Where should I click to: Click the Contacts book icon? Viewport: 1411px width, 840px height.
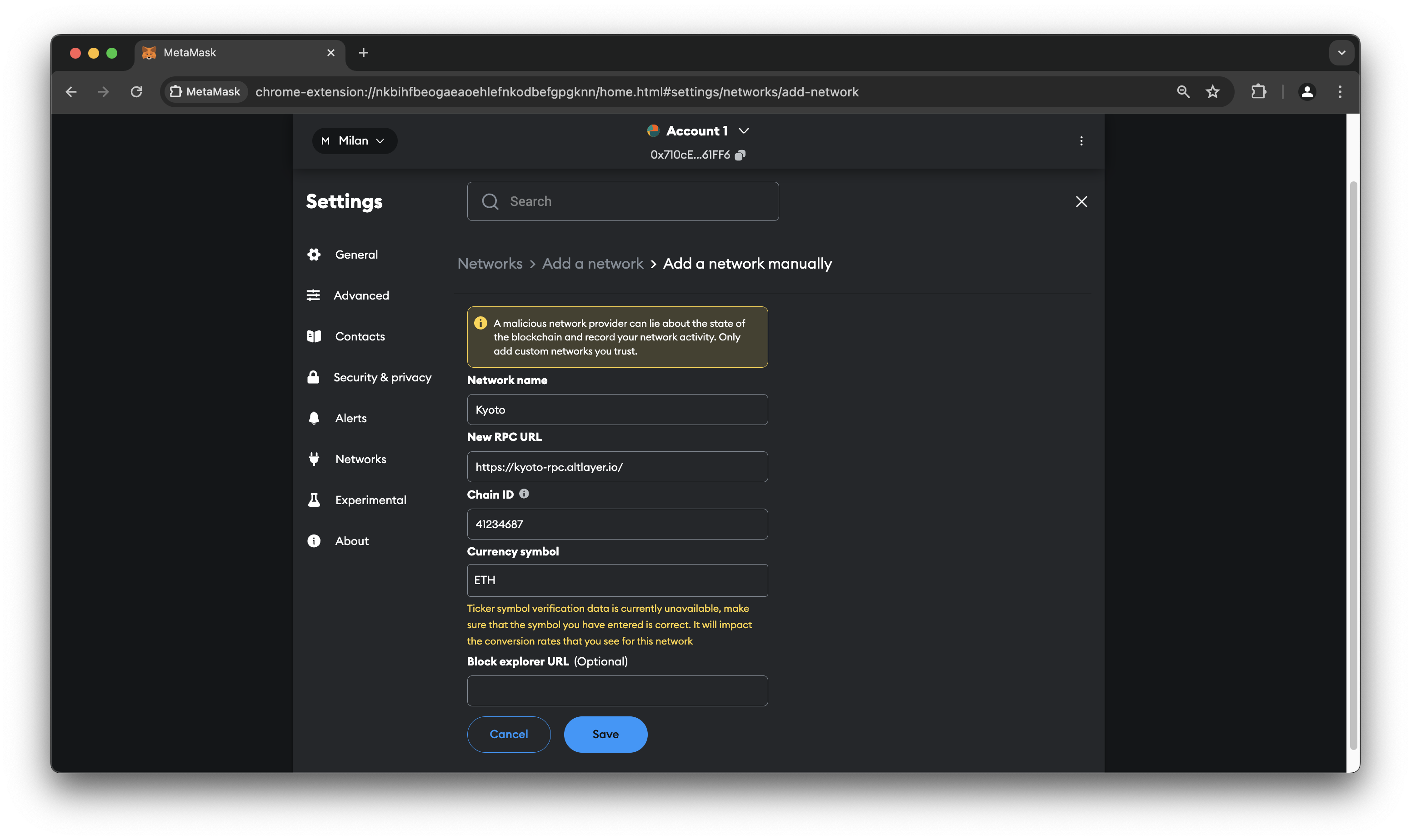click(x=314, y=336)
